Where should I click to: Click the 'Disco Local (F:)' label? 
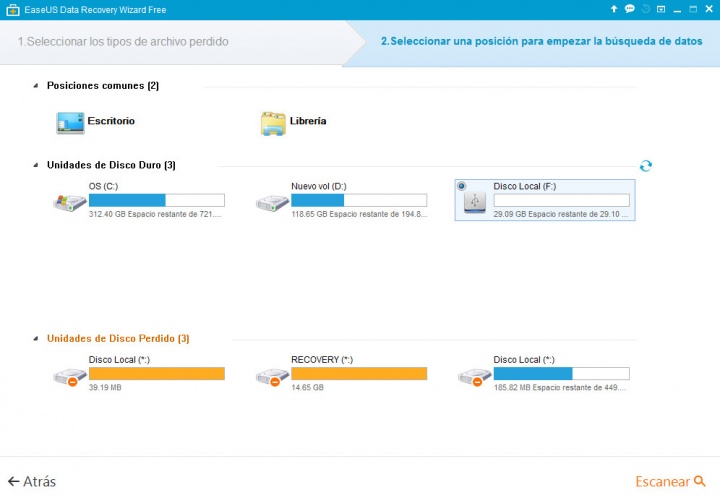524,187
